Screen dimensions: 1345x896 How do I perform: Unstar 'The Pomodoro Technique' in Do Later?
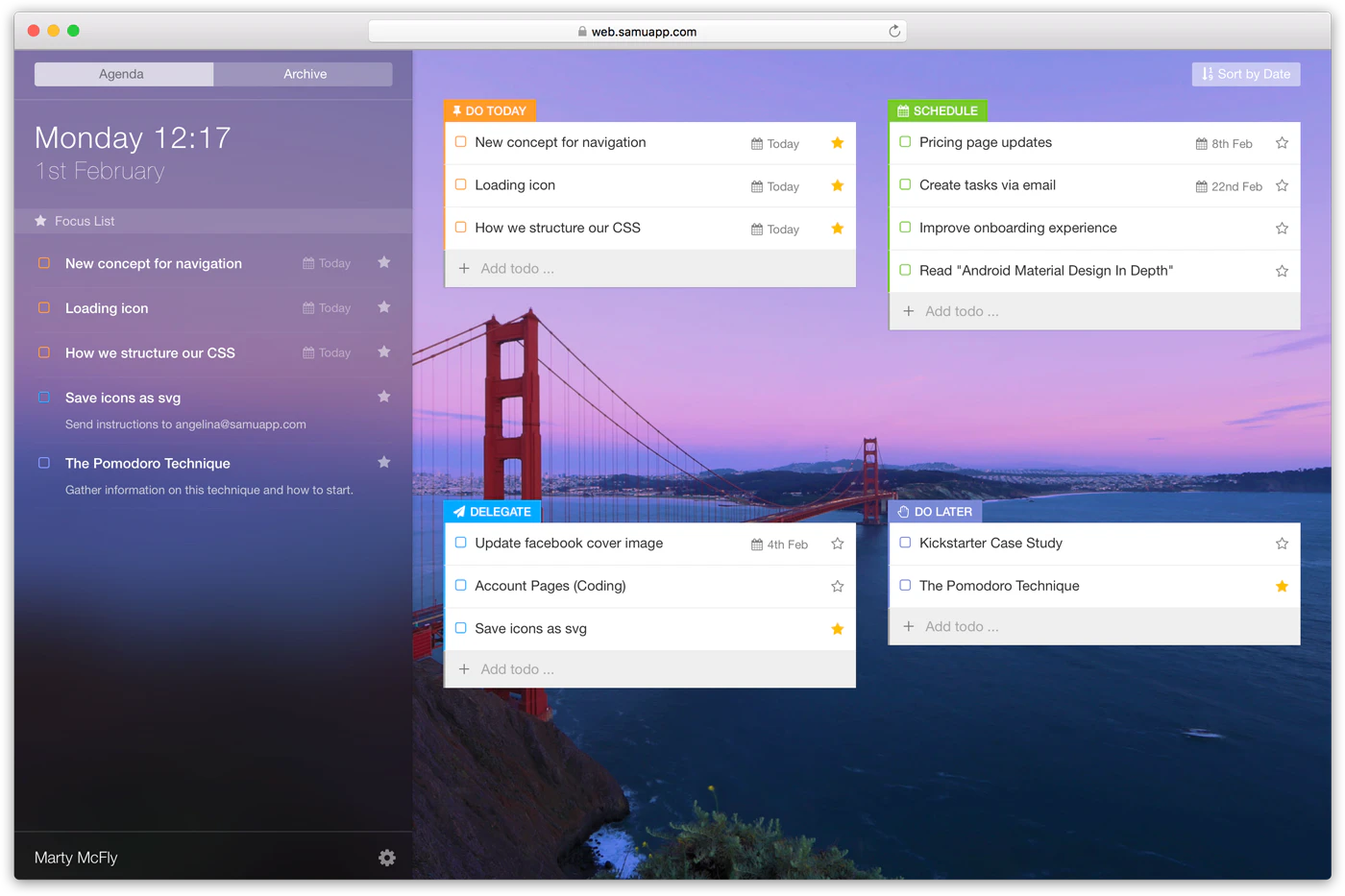click(x=1282, y=586)
